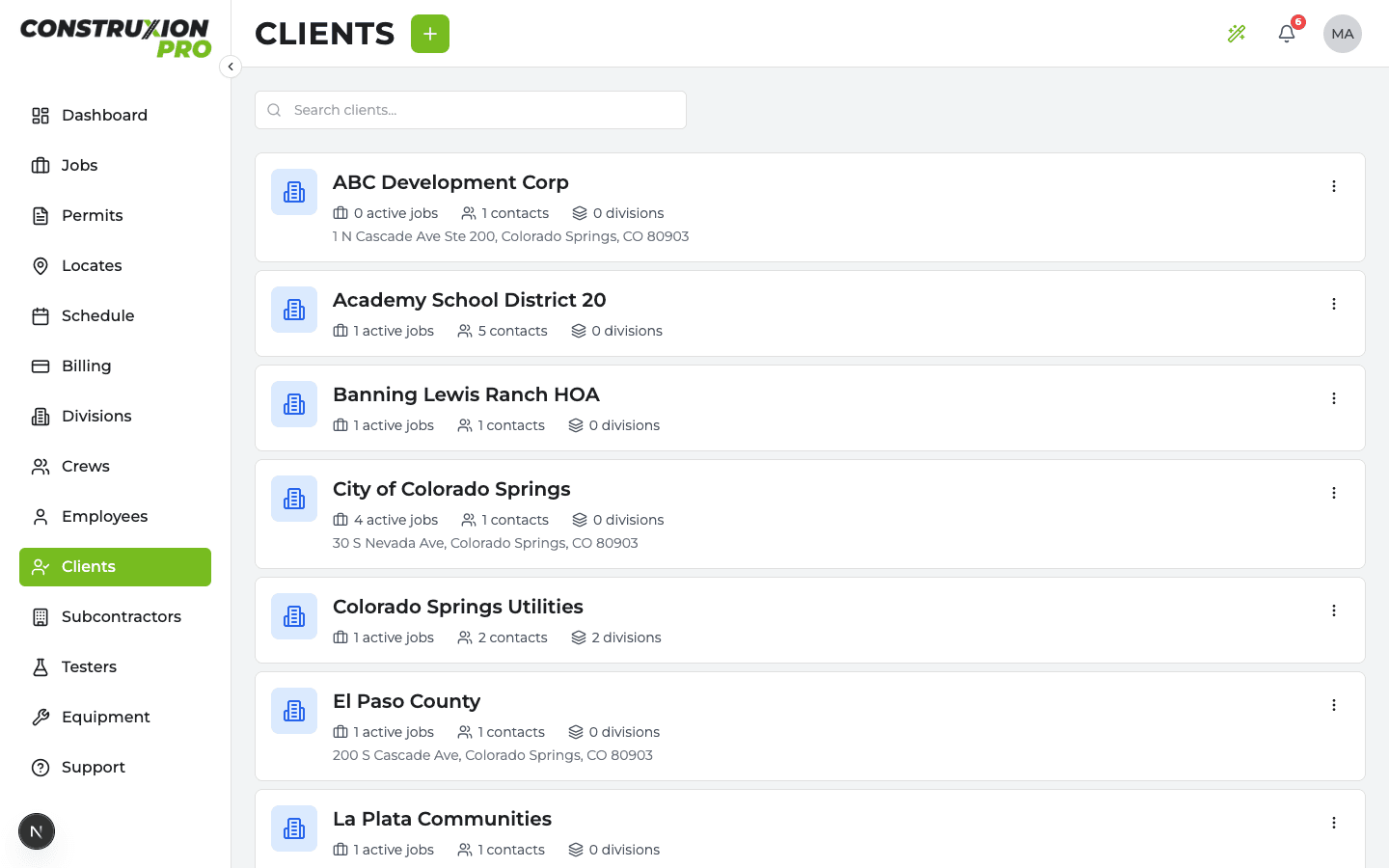
Task: Open the notifications bell
Action: (1287, 34)
